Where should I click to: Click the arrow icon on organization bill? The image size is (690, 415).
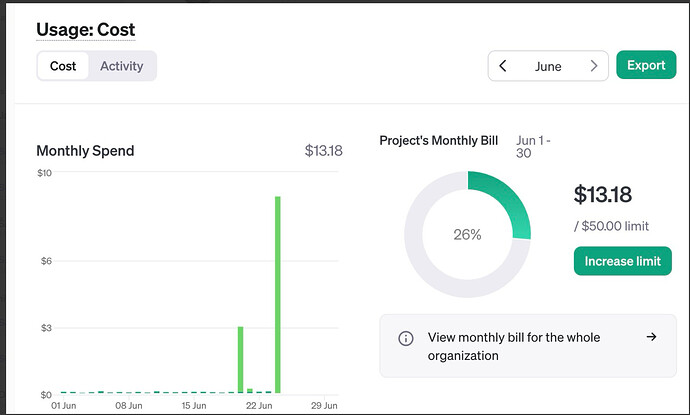point(651,337)
